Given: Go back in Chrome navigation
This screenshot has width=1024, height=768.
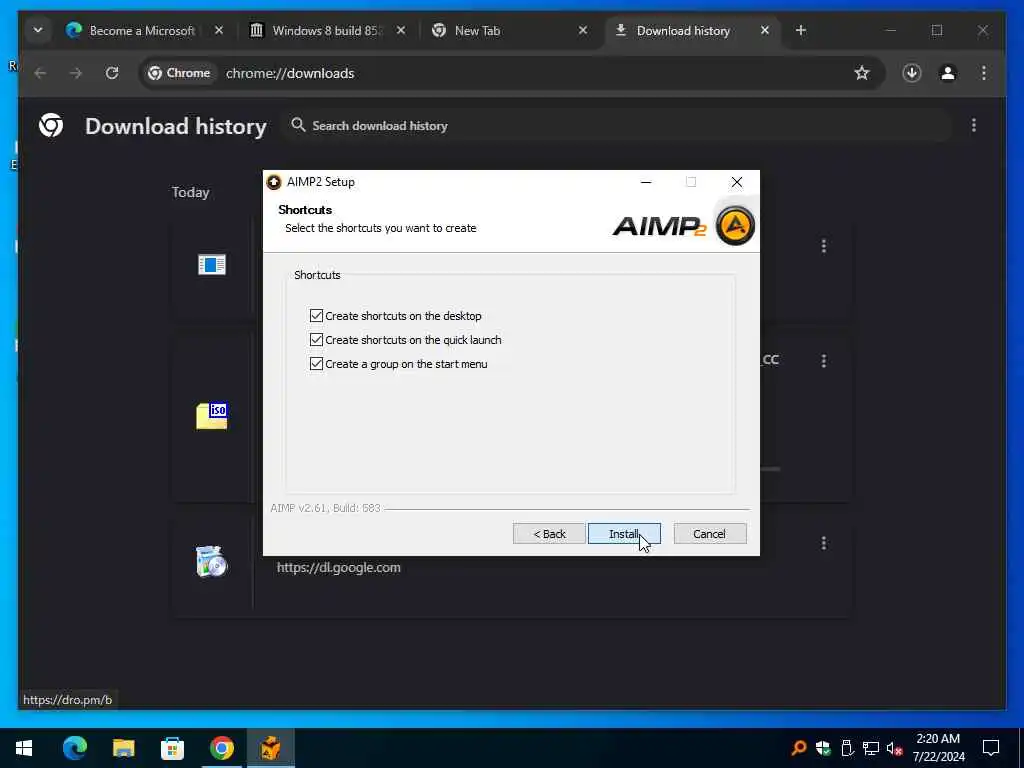Looking at the screenshot, I should [x=40, y=73].
